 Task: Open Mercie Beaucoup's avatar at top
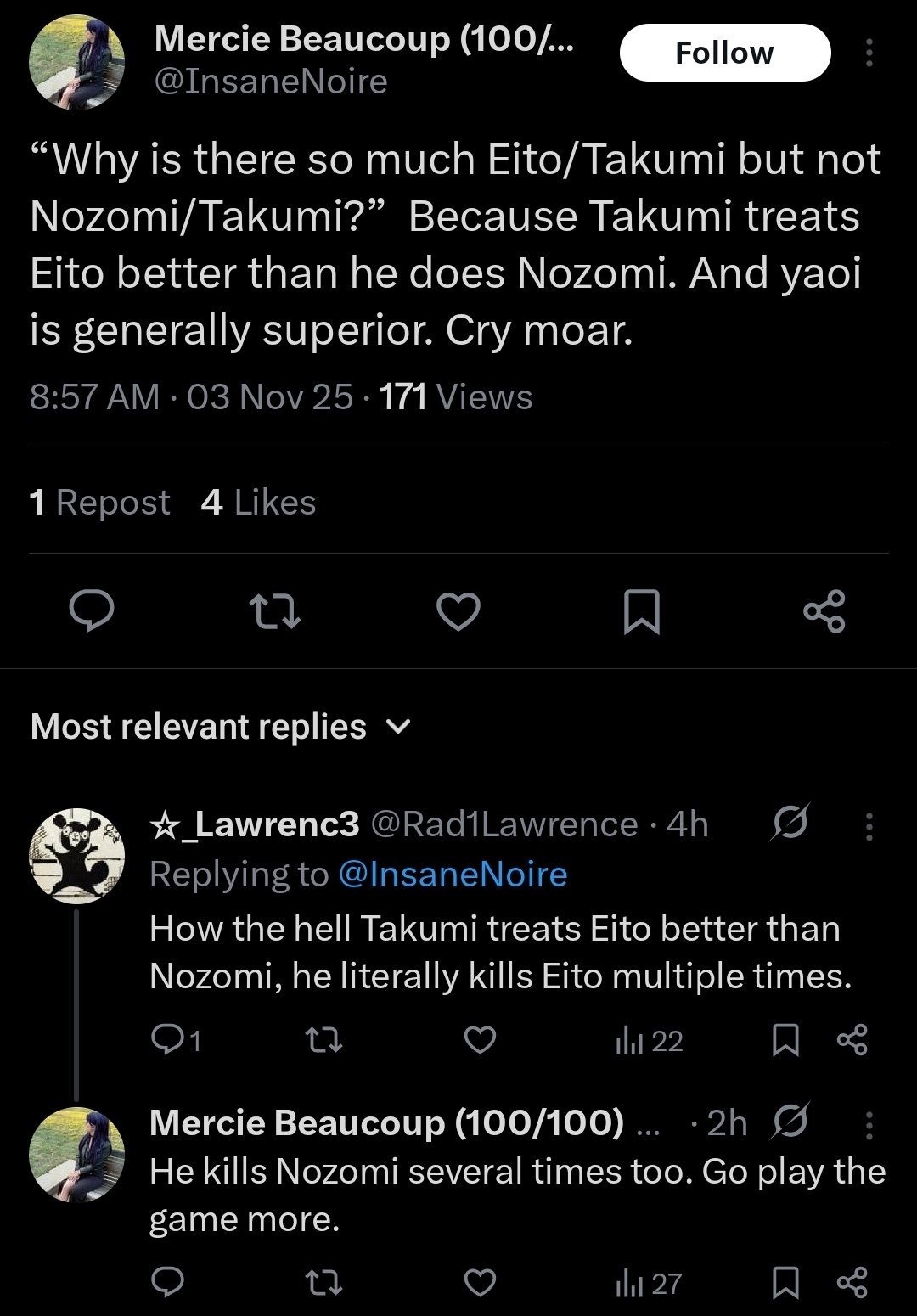77,64
